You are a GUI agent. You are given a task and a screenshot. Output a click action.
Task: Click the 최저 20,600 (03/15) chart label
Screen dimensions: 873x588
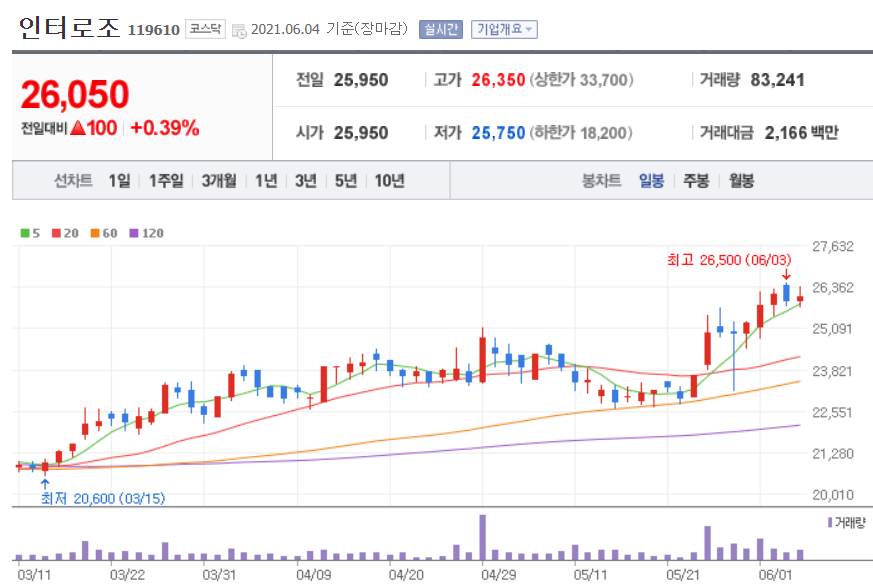103,498
